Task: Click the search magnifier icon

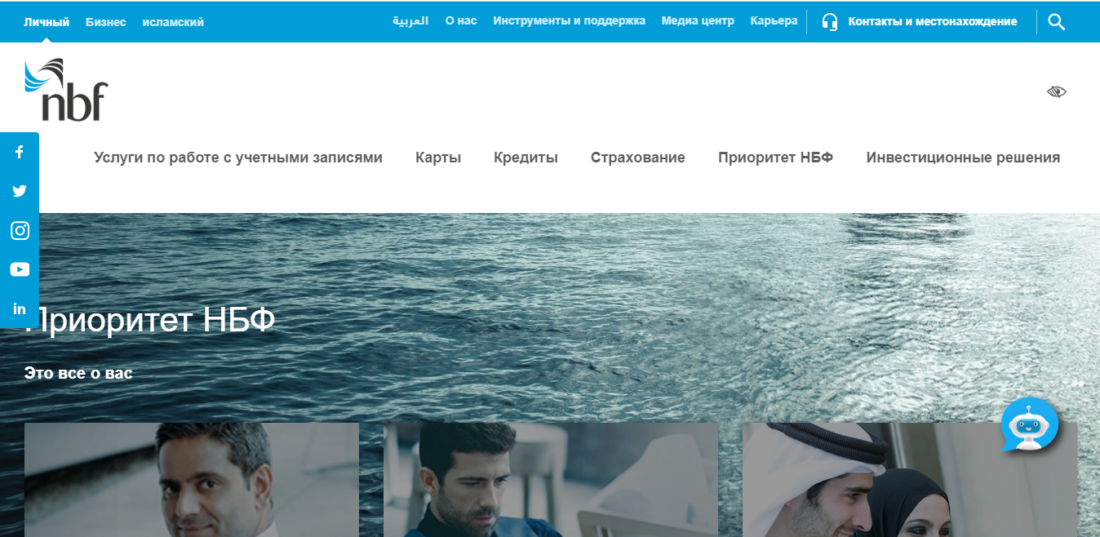Action: tap(1057, 21)
